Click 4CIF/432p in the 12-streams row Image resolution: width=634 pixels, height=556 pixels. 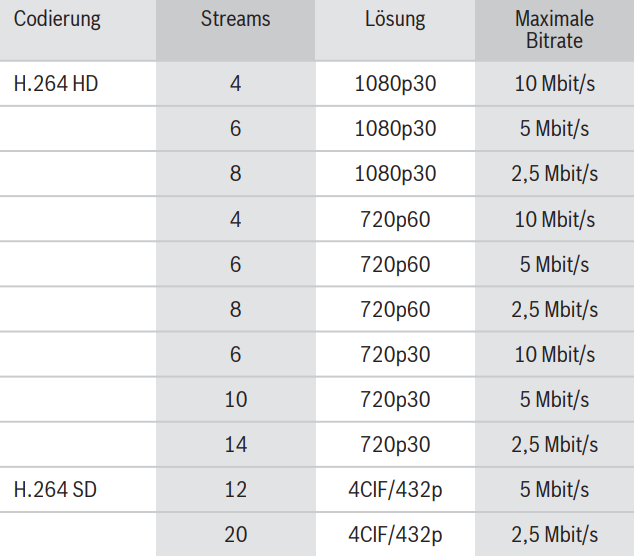(x=395, y=490)
